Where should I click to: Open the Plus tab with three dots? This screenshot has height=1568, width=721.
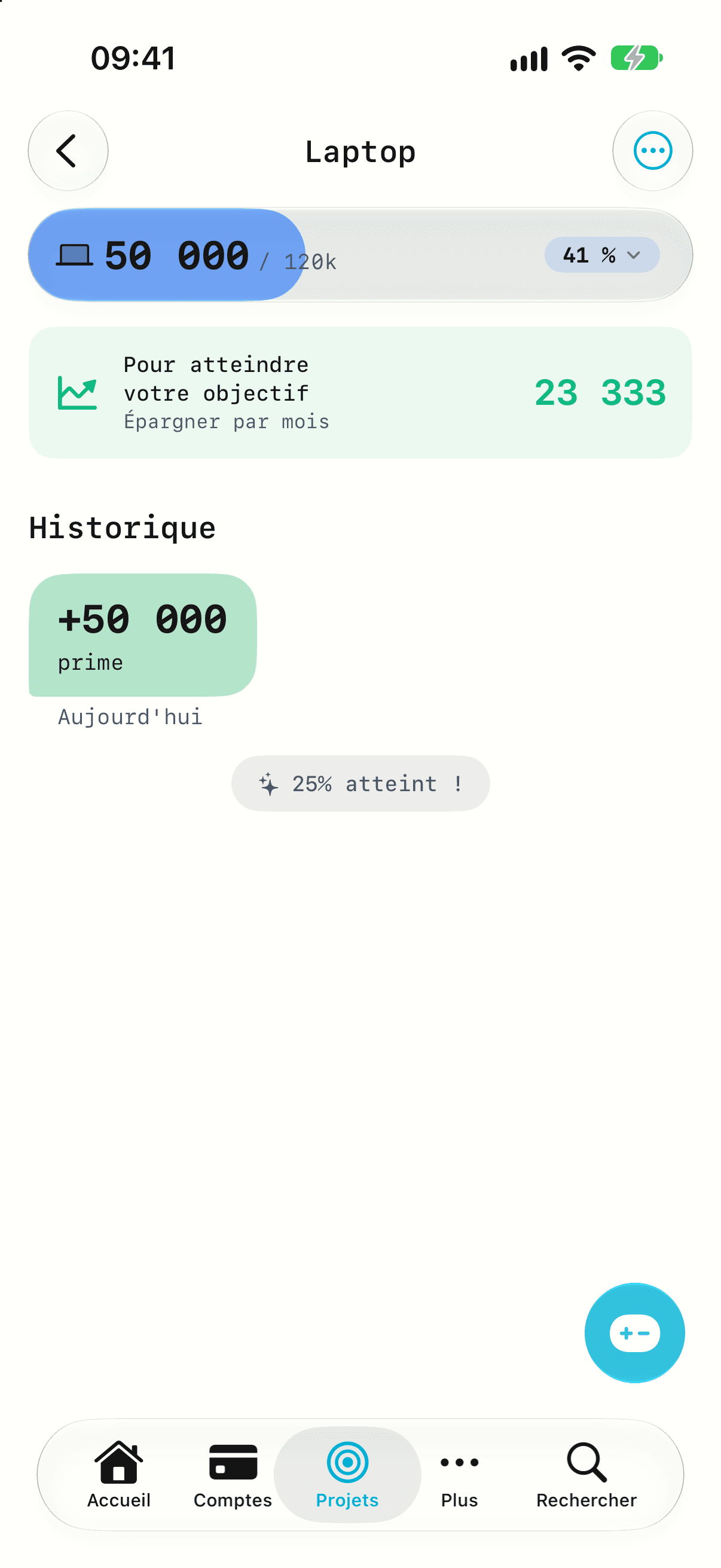click(459, 1474)
